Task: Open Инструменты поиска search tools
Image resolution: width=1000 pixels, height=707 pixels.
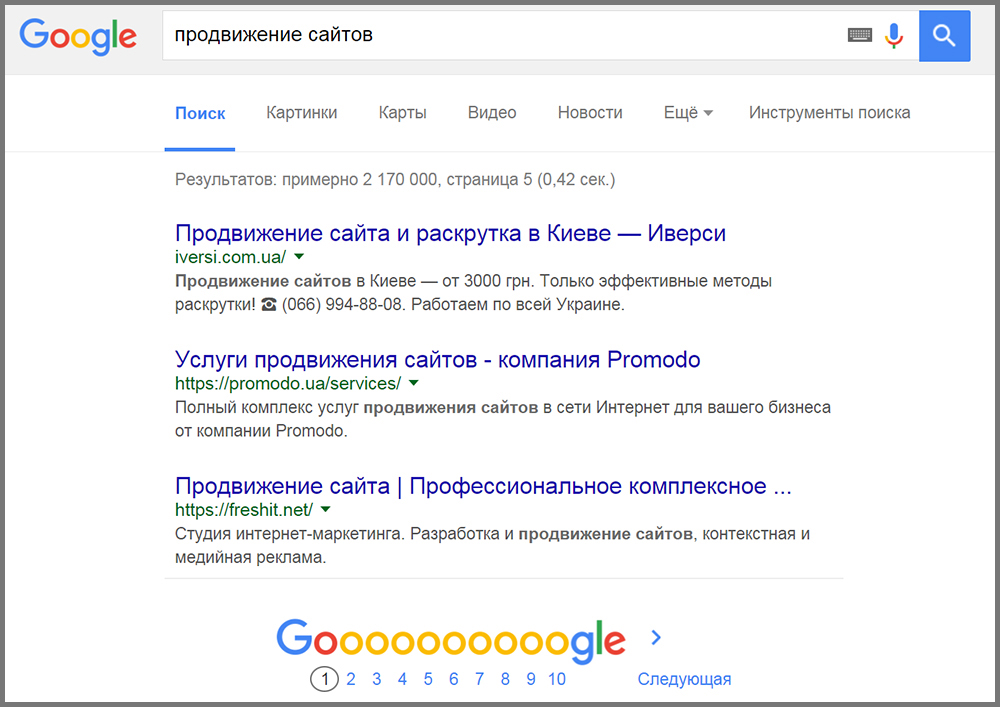Action: tap(829, 113)
